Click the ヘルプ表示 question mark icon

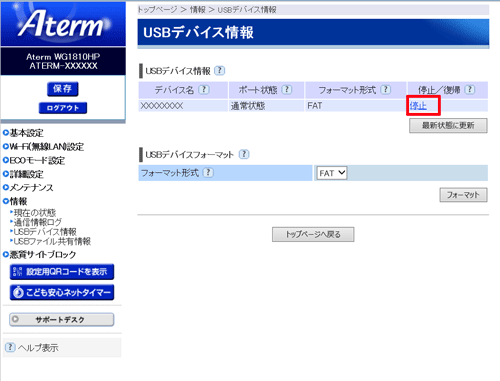coord(10,347)
